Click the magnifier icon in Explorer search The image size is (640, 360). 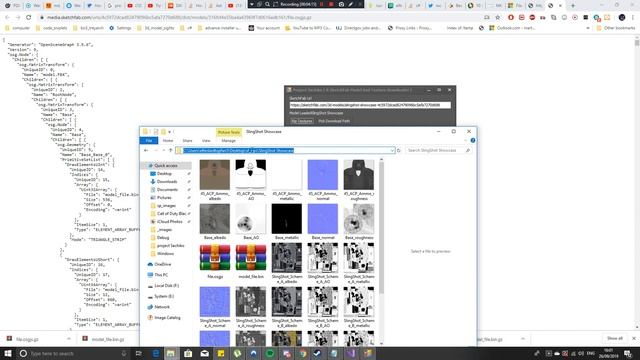click(468, 151)
